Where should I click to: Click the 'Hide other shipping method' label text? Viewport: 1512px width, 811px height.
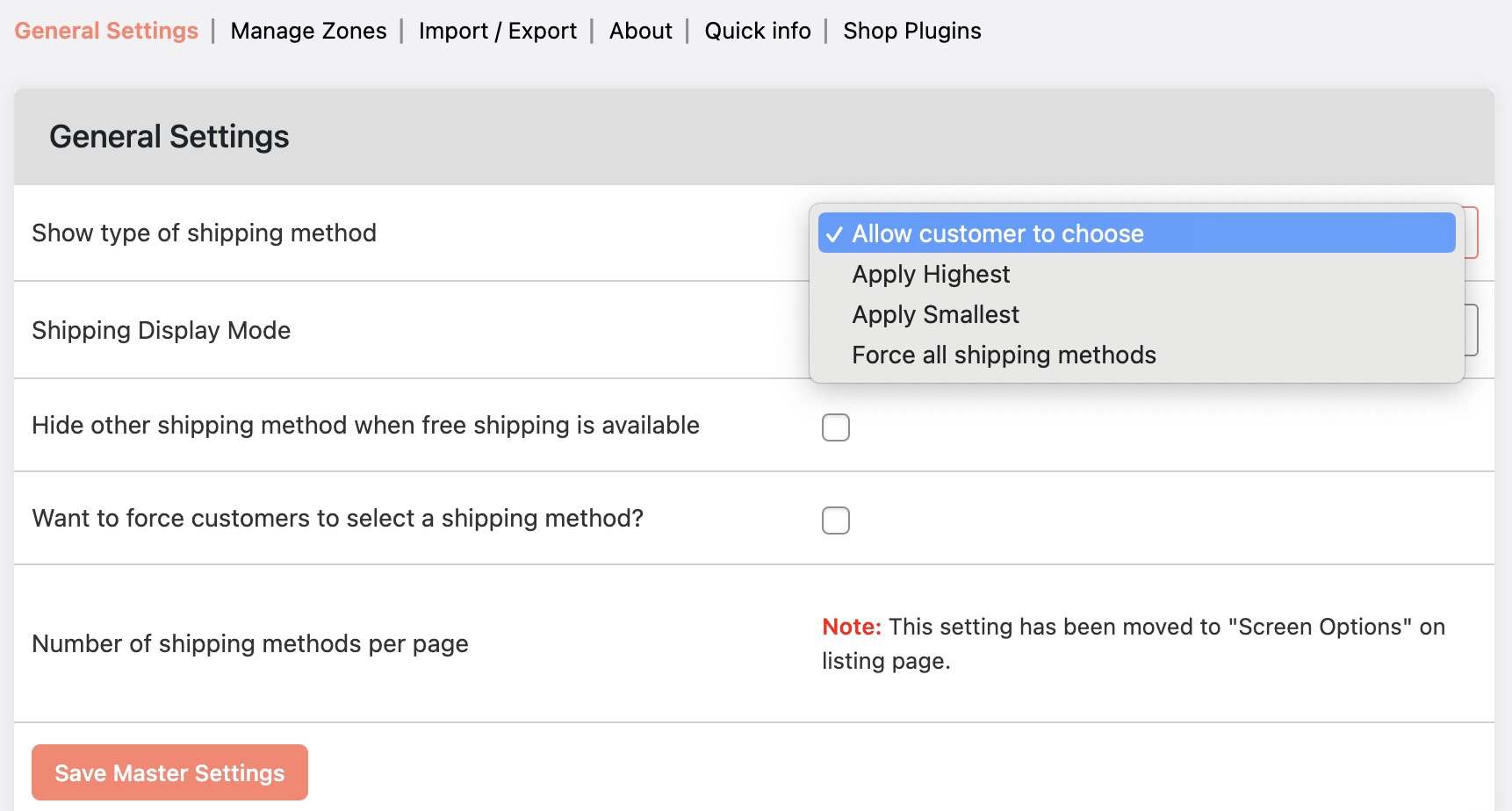[x=365, y=425]
